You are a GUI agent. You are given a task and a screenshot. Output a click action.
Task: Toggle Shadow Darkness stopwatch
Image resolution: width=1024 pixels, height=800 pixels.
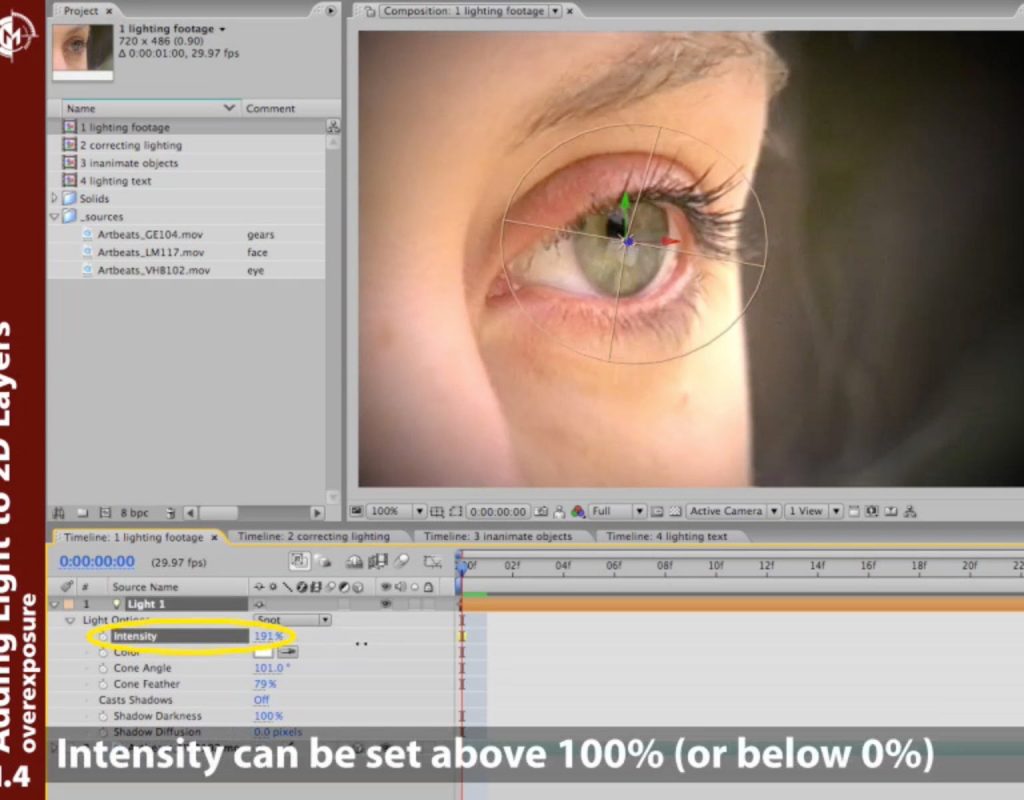tap(103, 716)
